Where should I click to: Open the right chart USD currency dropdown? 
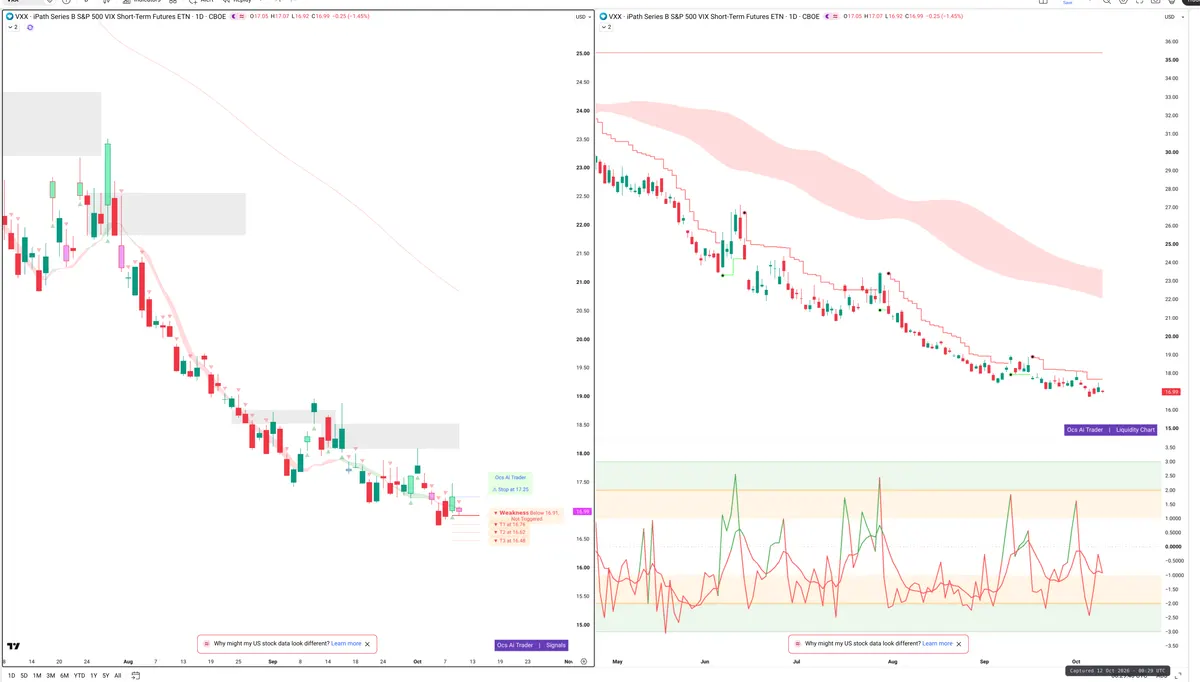(1172, 17)
